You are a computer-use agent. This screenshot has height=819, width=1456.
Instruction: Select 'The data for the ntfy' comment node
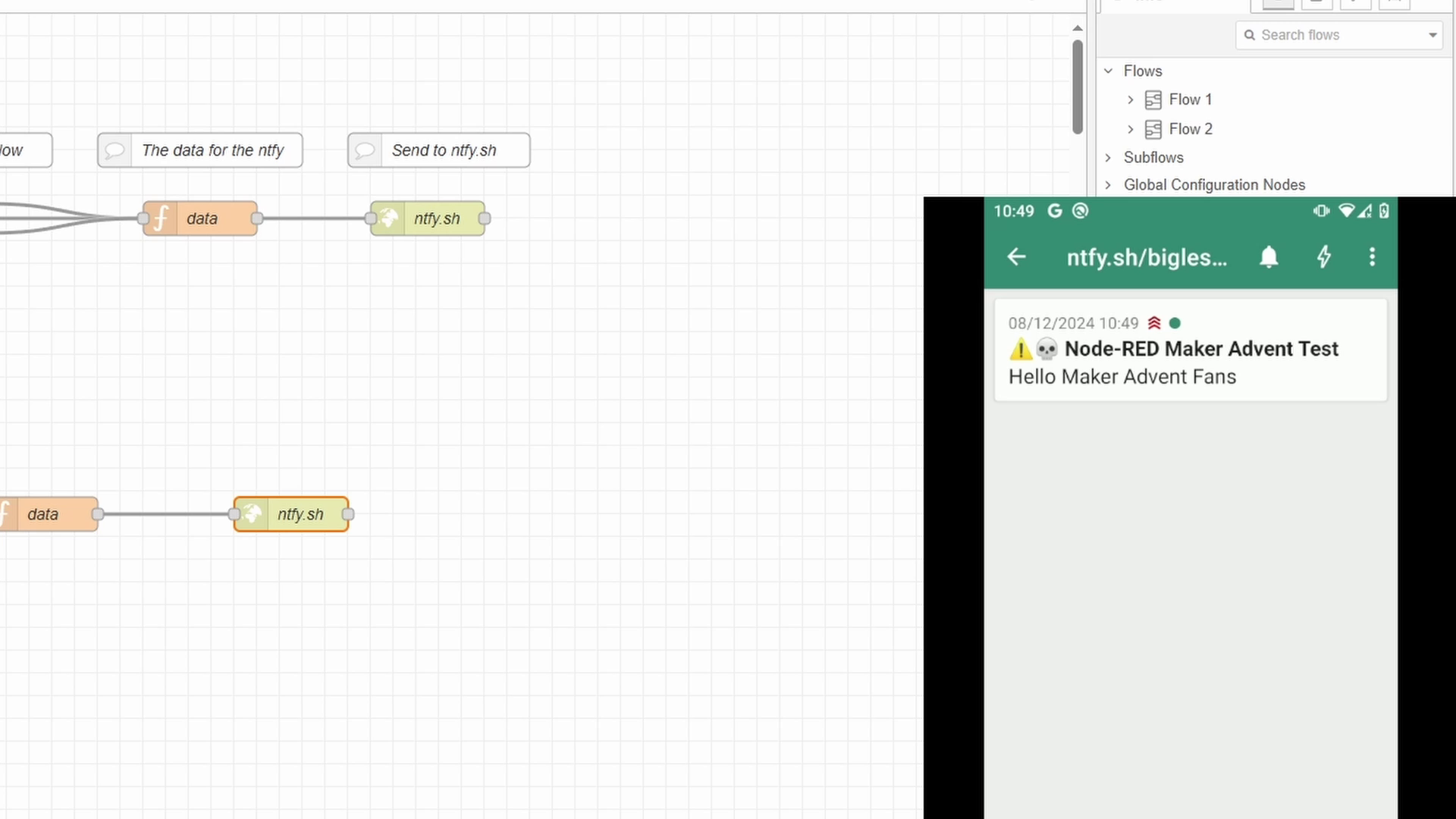[x=200, y=150]
